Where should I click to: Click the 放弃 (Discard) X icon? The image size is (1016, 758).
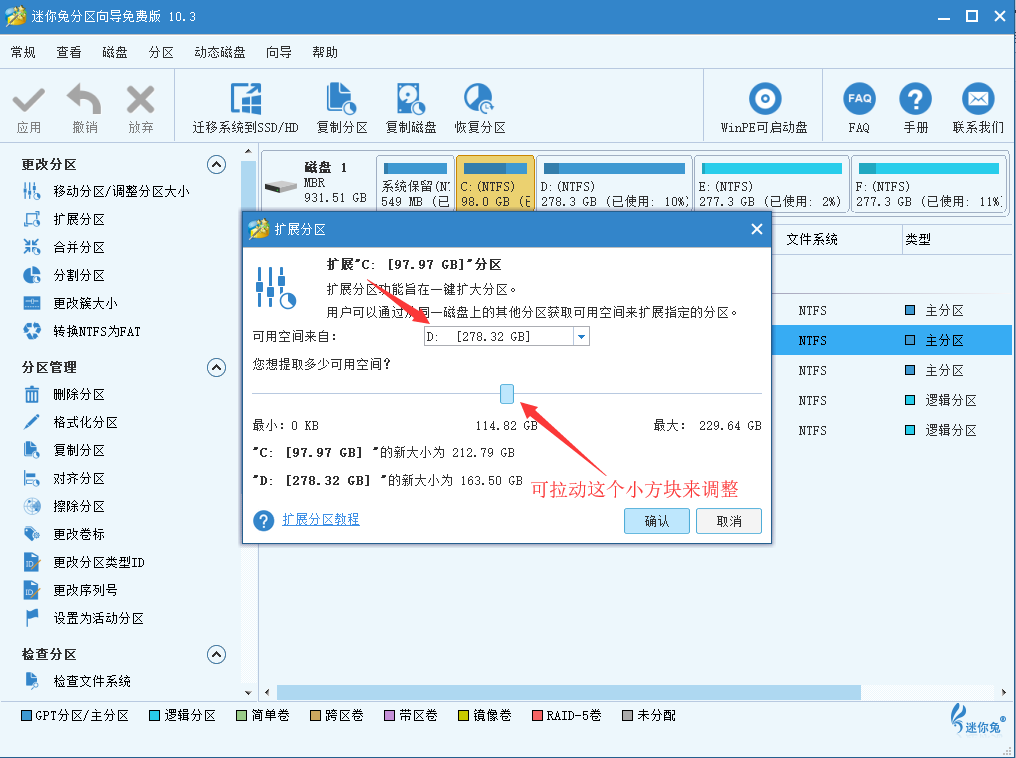[141, 100]
